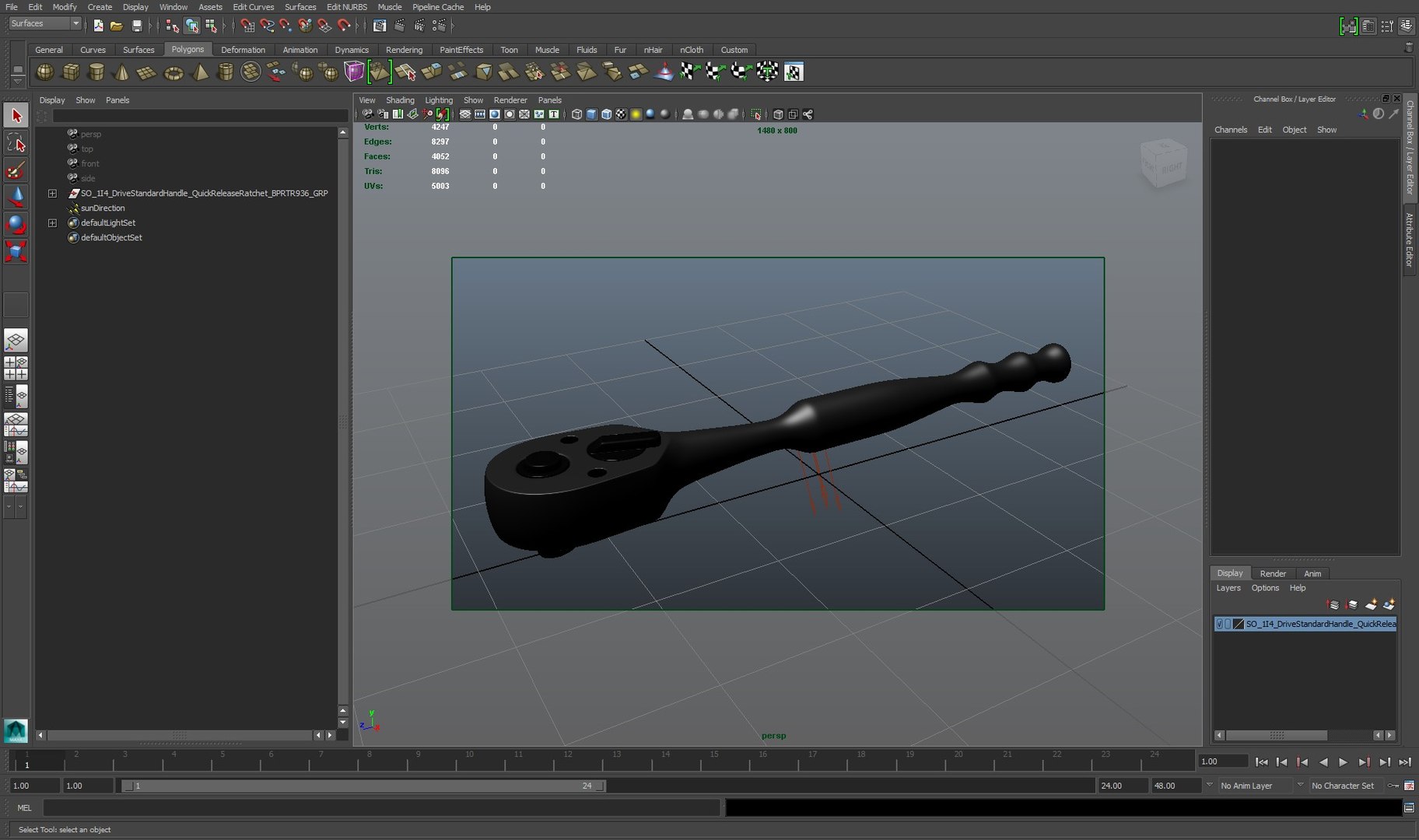Choose the Lasso Select tool
Viewport: 1419px width, 840px height.
16,142
